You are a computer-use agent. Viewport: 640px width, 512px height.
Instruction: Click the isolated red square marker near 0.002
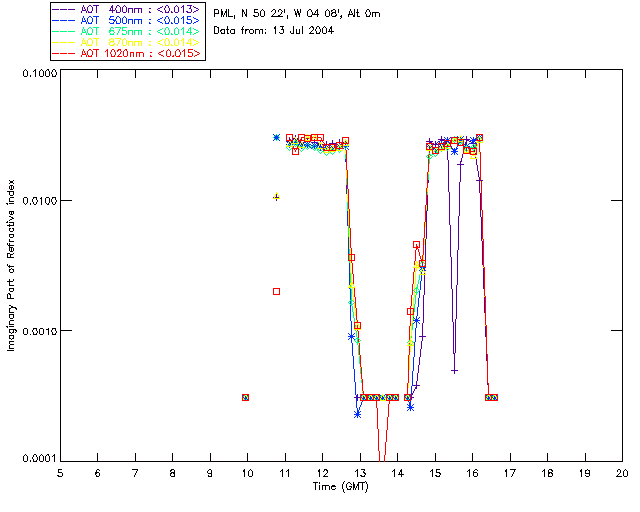click(276, 292)
